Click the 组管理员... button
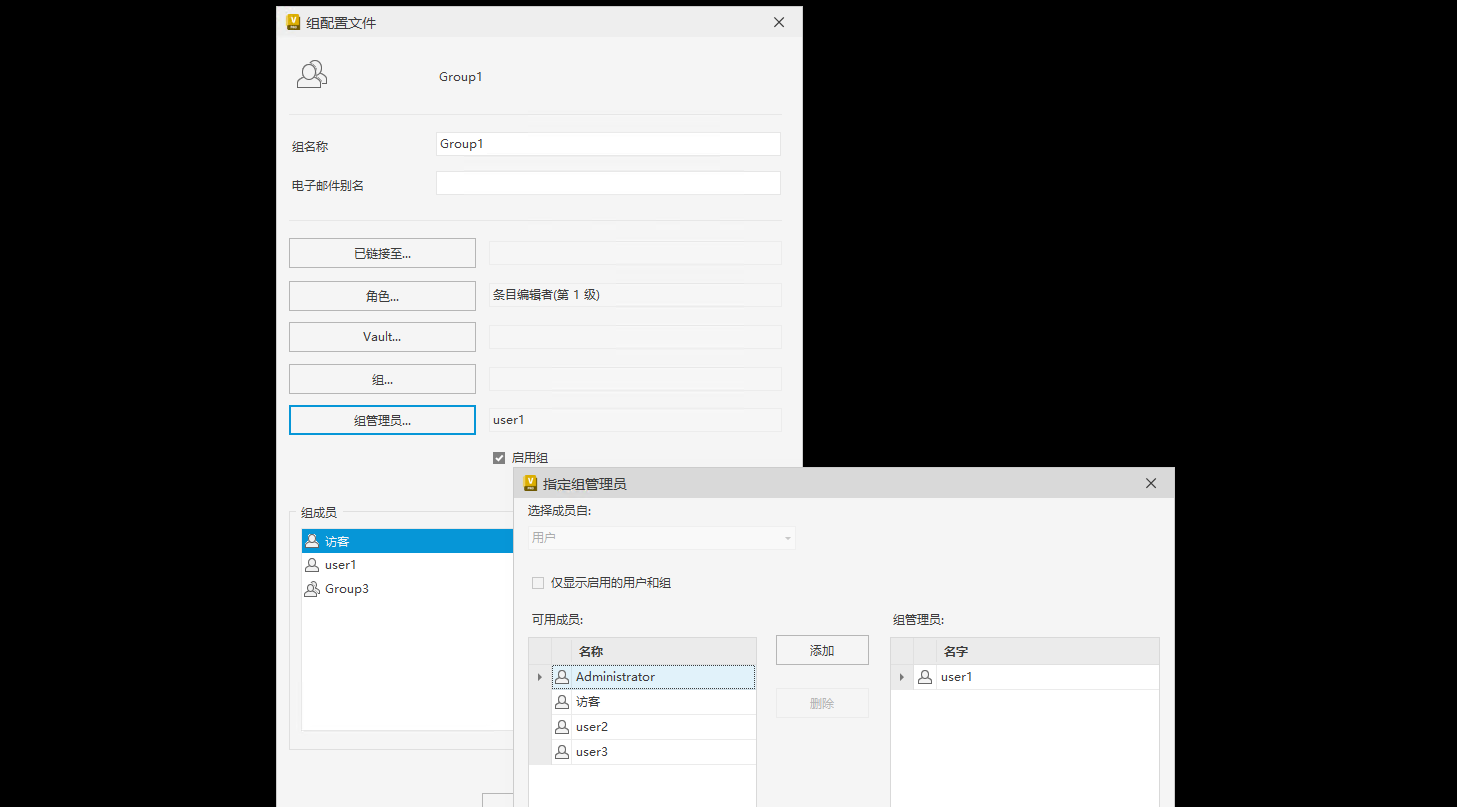This screenshot has height=807, width=1457. [382, 420]
